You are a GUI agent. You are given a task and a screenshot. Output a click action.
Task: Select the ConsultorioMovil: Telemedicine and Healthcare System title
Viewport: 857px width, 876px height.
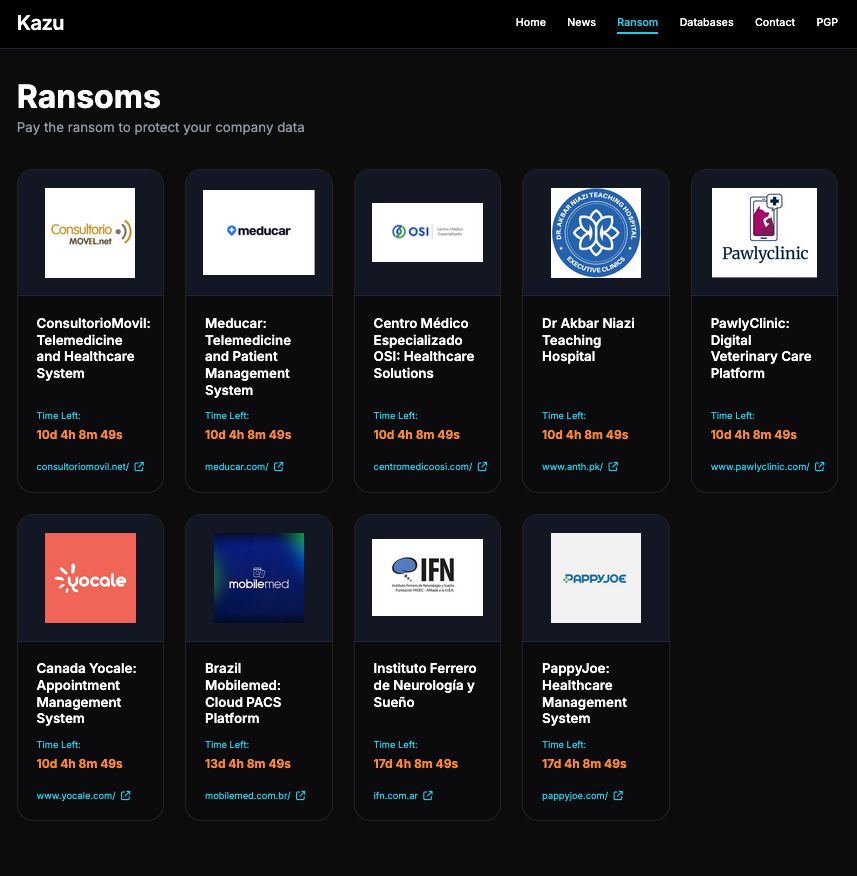[93, 348]
